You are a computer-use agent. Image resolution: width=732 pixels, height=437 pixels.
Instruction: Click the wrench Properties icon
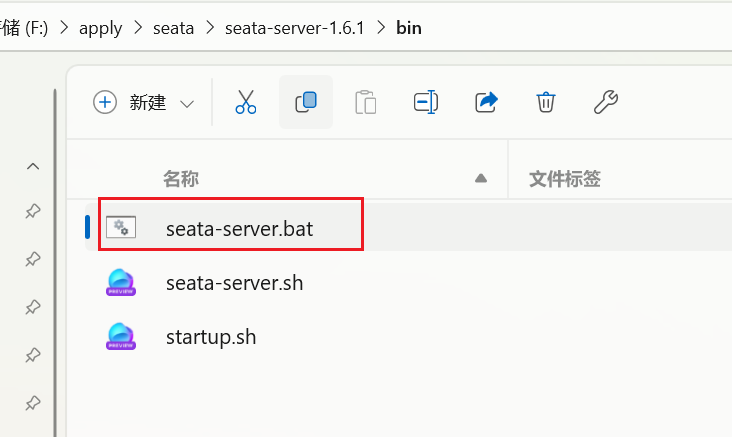coord(606,102)
